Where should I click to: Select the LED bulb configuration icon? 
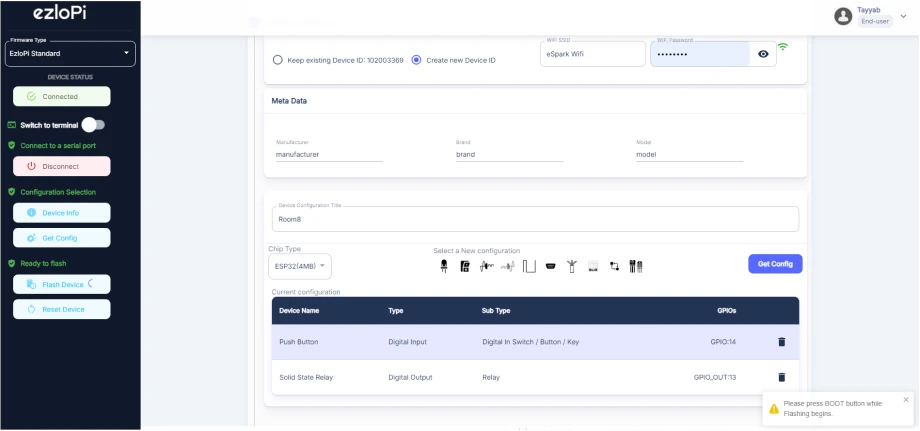click(x=443, y=266)
